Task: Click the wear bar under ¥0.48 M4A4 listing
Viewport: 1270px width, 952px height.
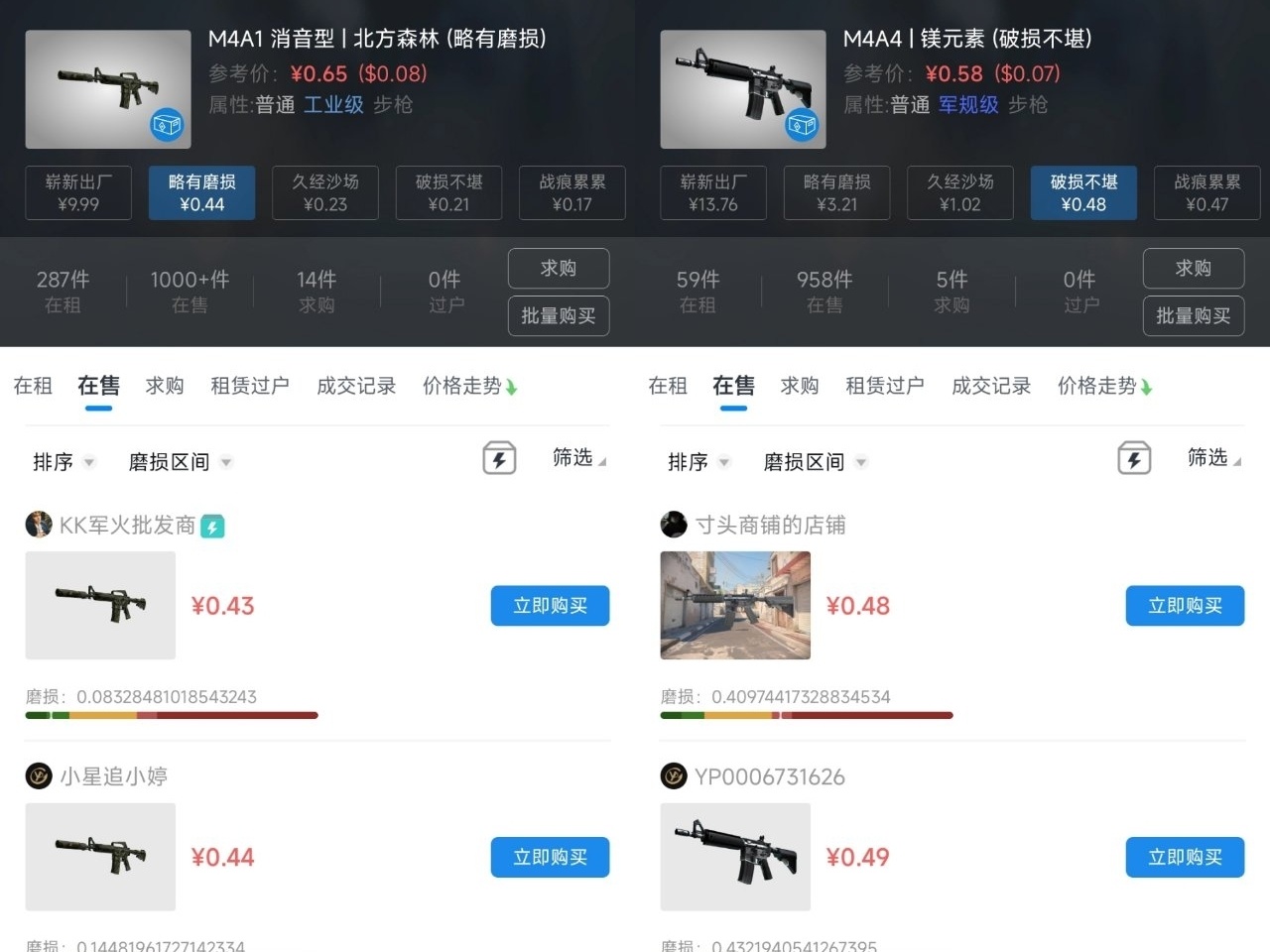Action: 807,715
